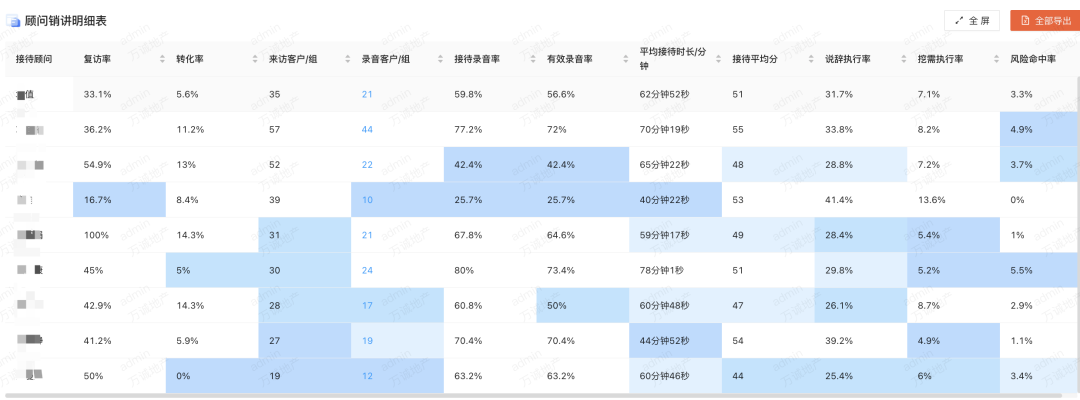This screenshot has height=400, width=1080.
Task: Open the 录音客户 link showing 10
Action: click(x=367, y=200)
